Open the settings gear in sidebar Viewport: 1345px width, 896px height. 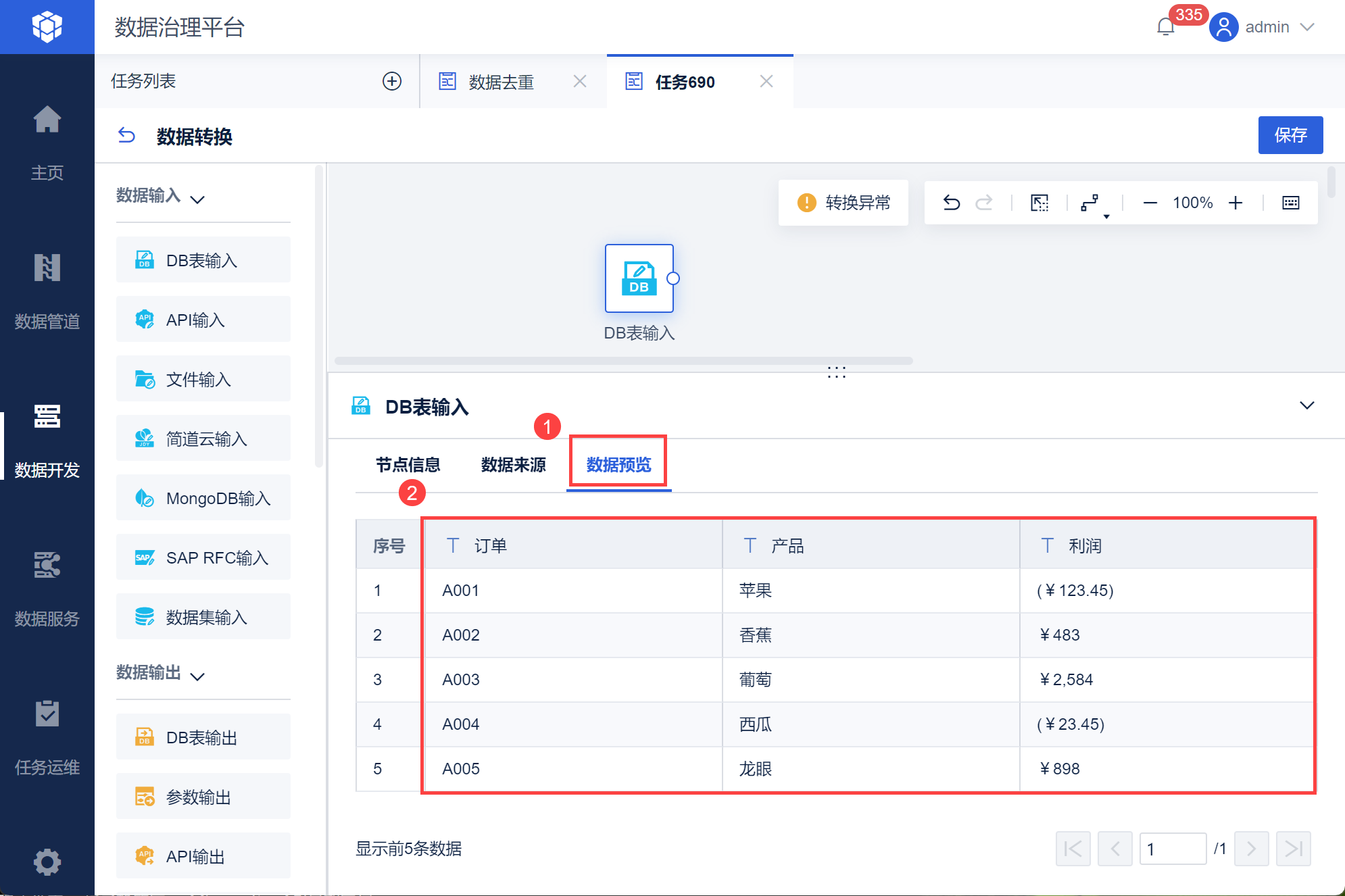point(47,862)
